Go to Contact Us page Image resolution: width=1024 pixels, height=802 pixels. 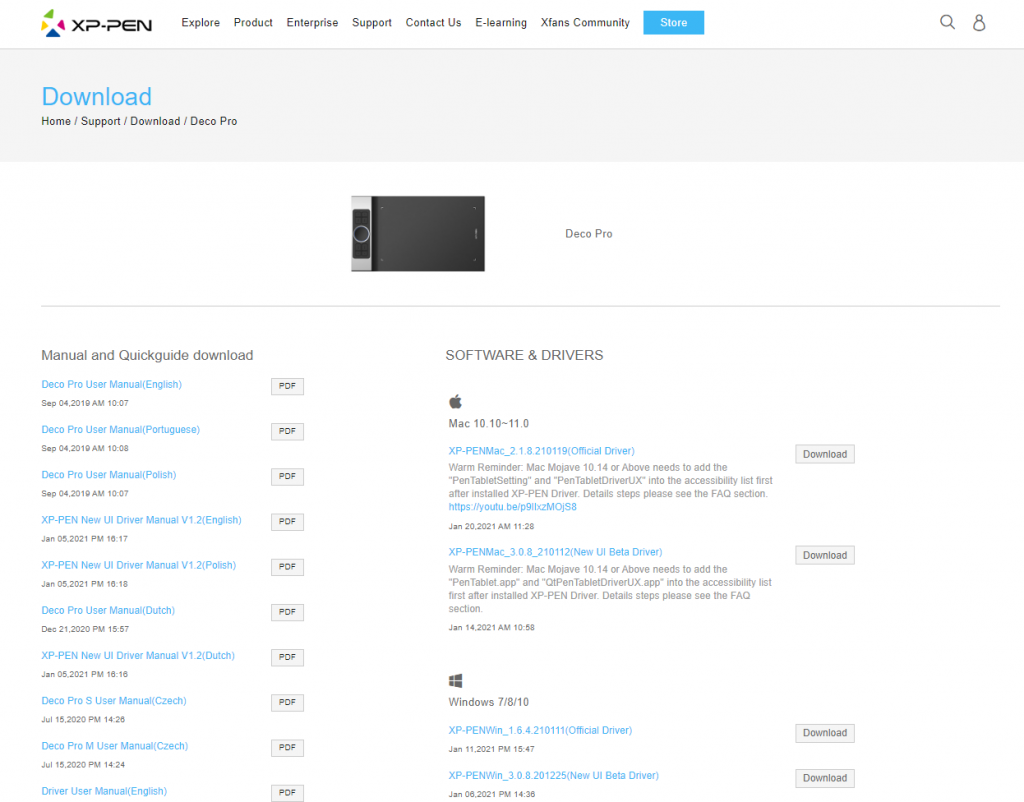pos(433,23)
